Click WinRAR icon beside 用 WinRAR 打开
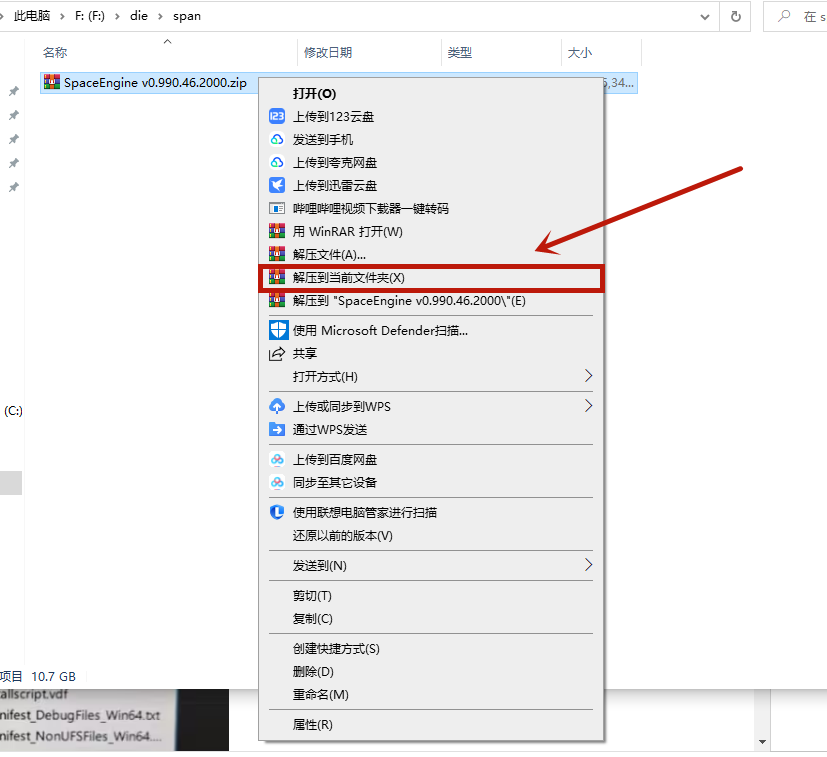The height and width of the screenshot is (757, 827). [x=277, y=231]
